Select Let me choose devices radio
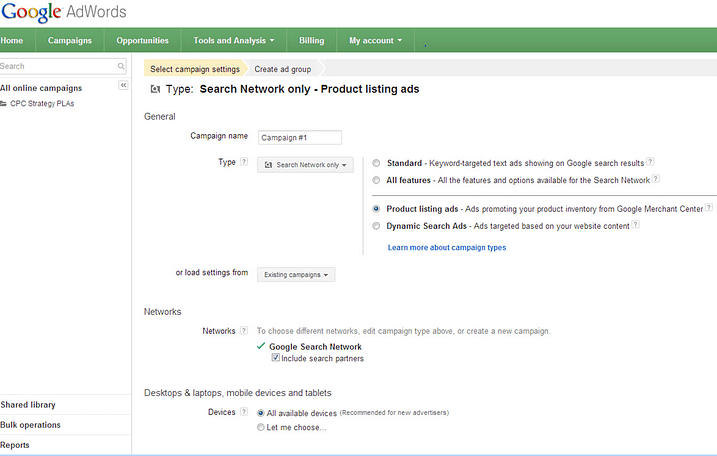Image resolution: width=717 pixels, height=456 pixels. [x=261, y=427]
